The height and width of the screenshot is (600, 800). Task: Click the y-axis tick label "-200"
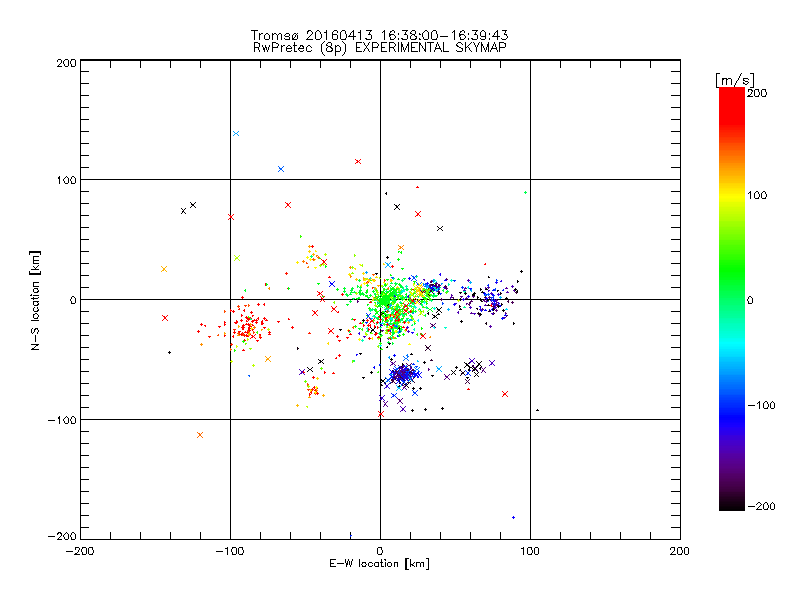point(62,536)
